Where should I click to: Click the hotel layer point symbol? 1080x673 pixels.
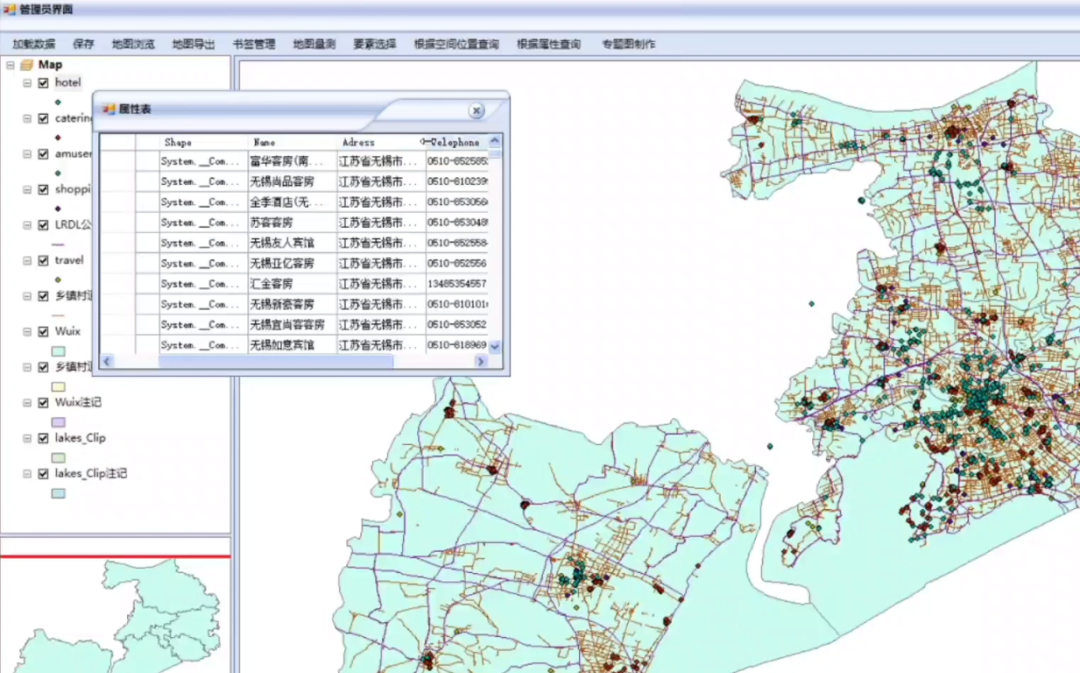point(58,102)
